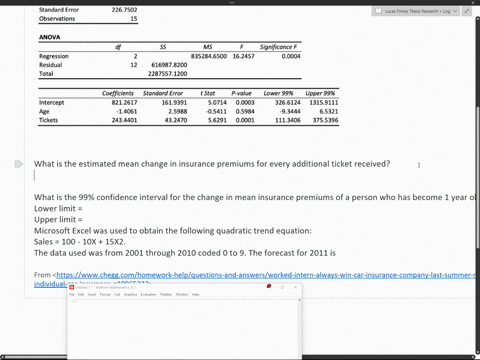Click the Observations value 15
This screenshot has height=360, width=480.
[x=134, y=19]
